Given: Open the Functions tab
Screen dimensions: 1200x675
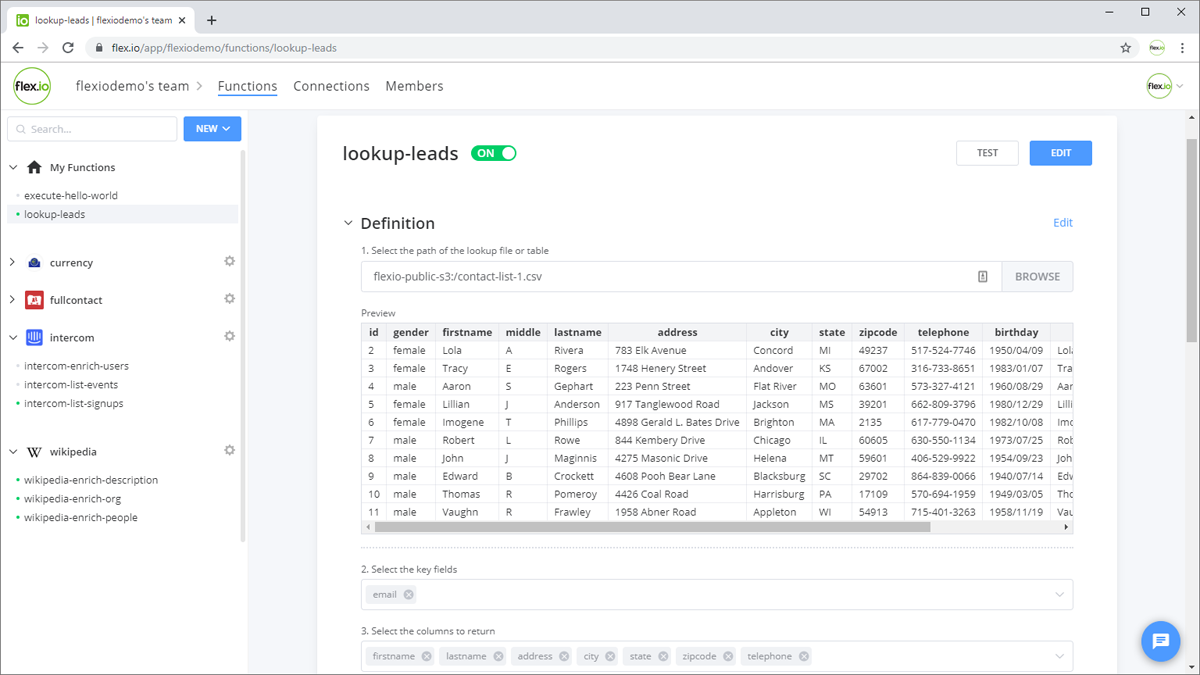Looking at the screenshot, I should pyautogui.click(x=247, y=86).
